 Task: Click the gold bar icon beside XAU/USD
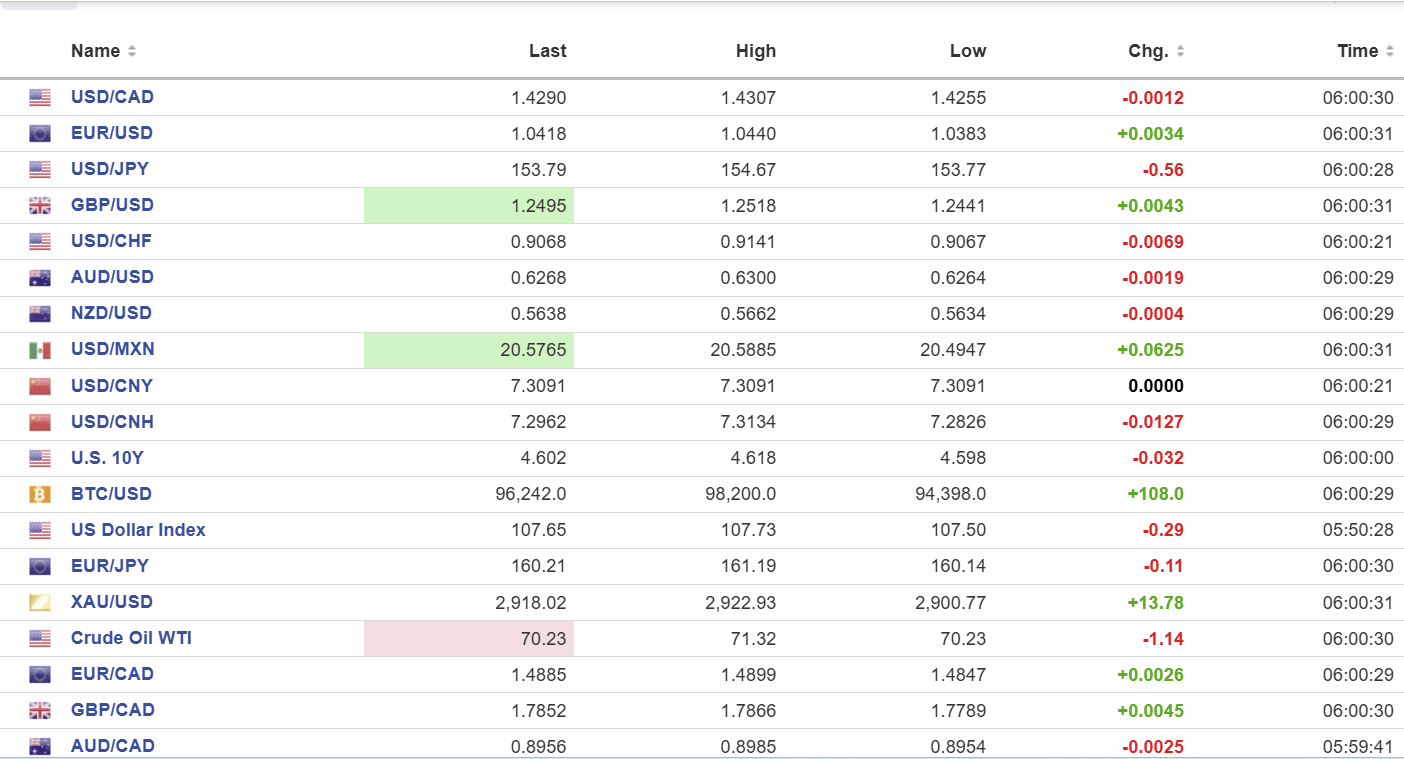40,602
